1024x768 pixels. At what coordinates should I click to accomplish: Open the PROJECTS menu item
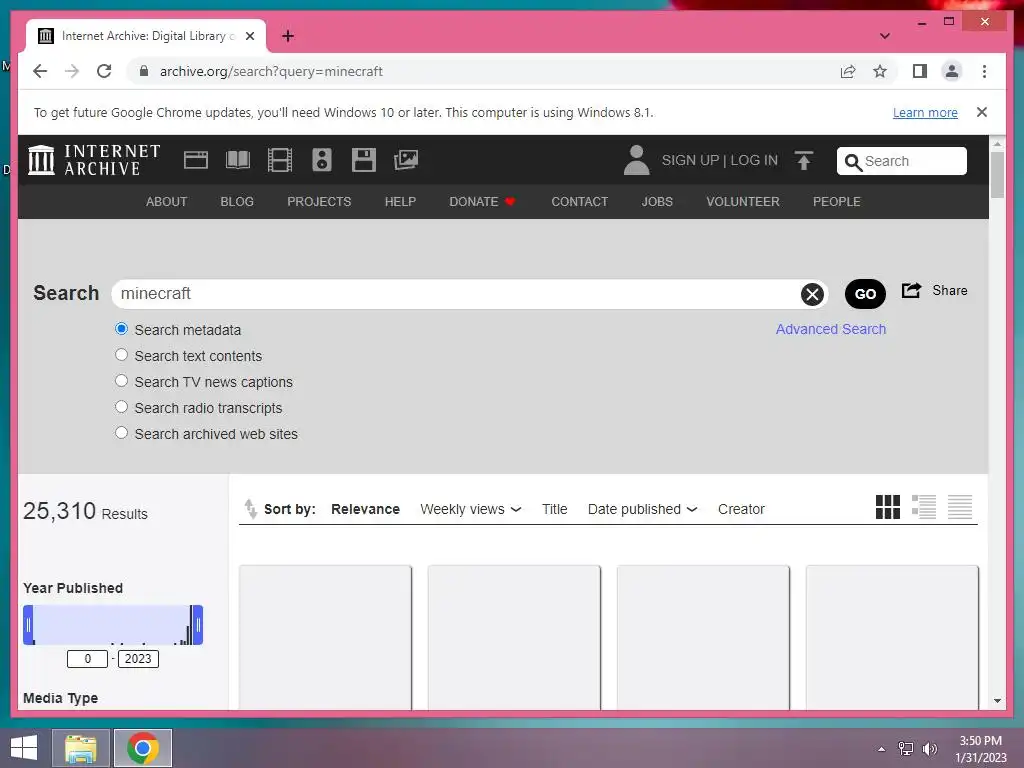pyautogui.click(x=319, y=202)
